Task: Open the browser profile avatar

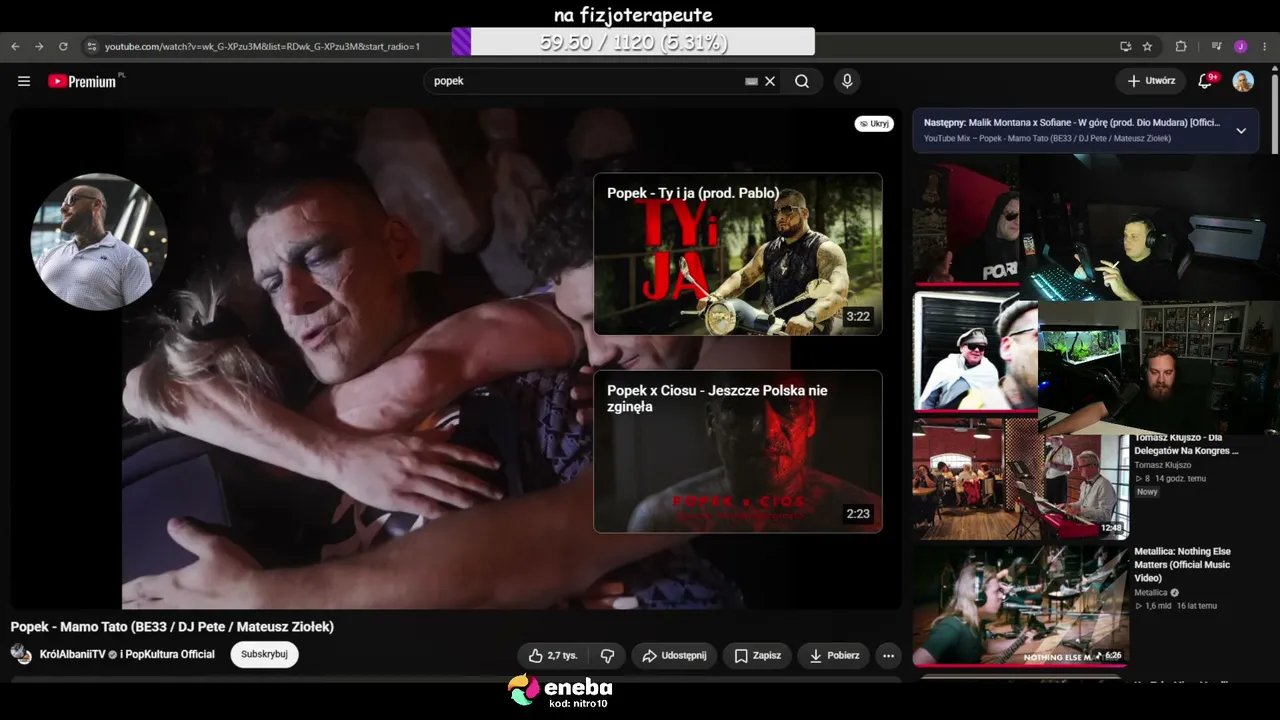Action: (x=1241, y=46)
